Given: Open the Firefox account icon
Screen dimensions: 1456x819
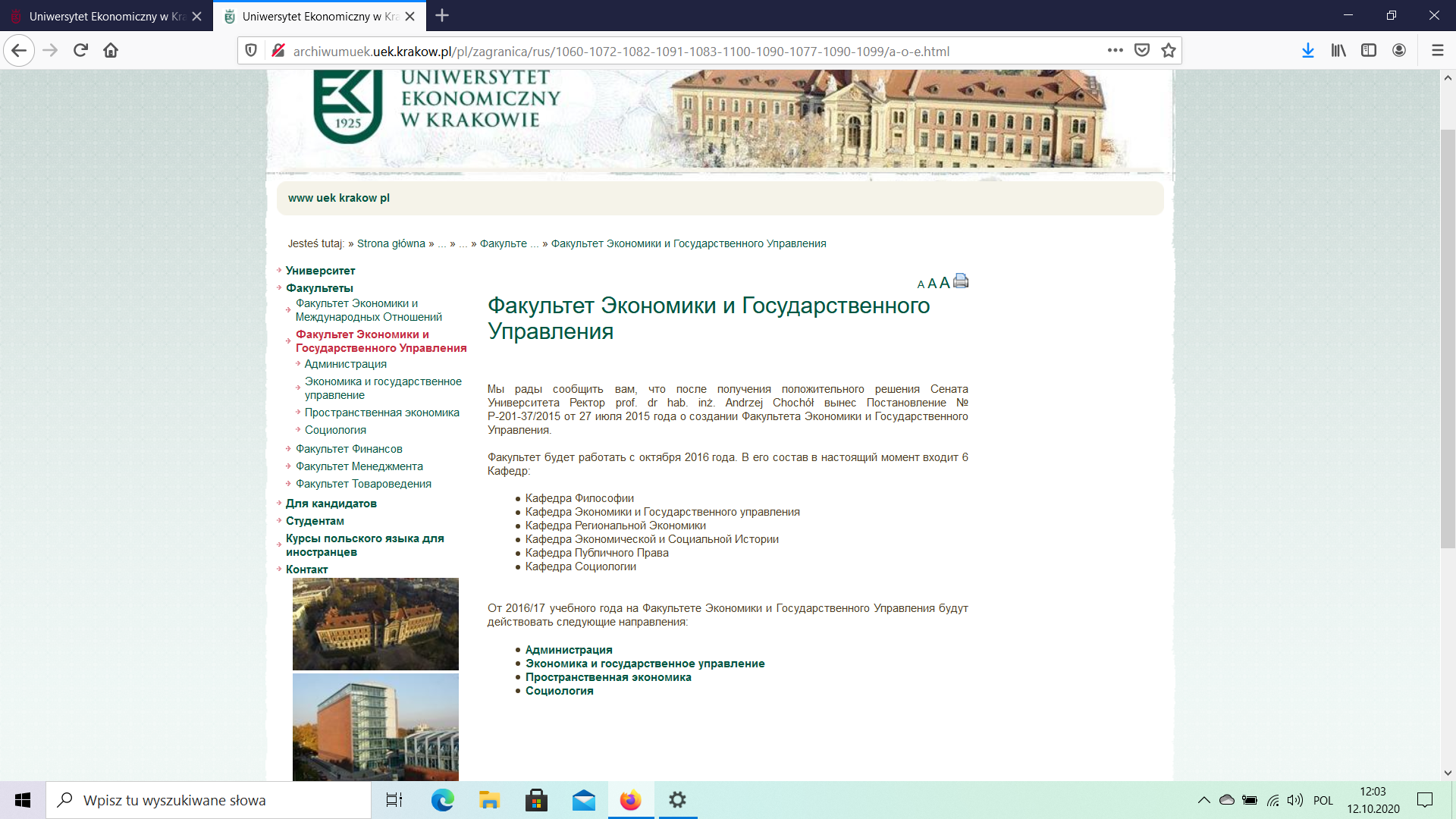Looking at the screenshot, I should 1399,51.
